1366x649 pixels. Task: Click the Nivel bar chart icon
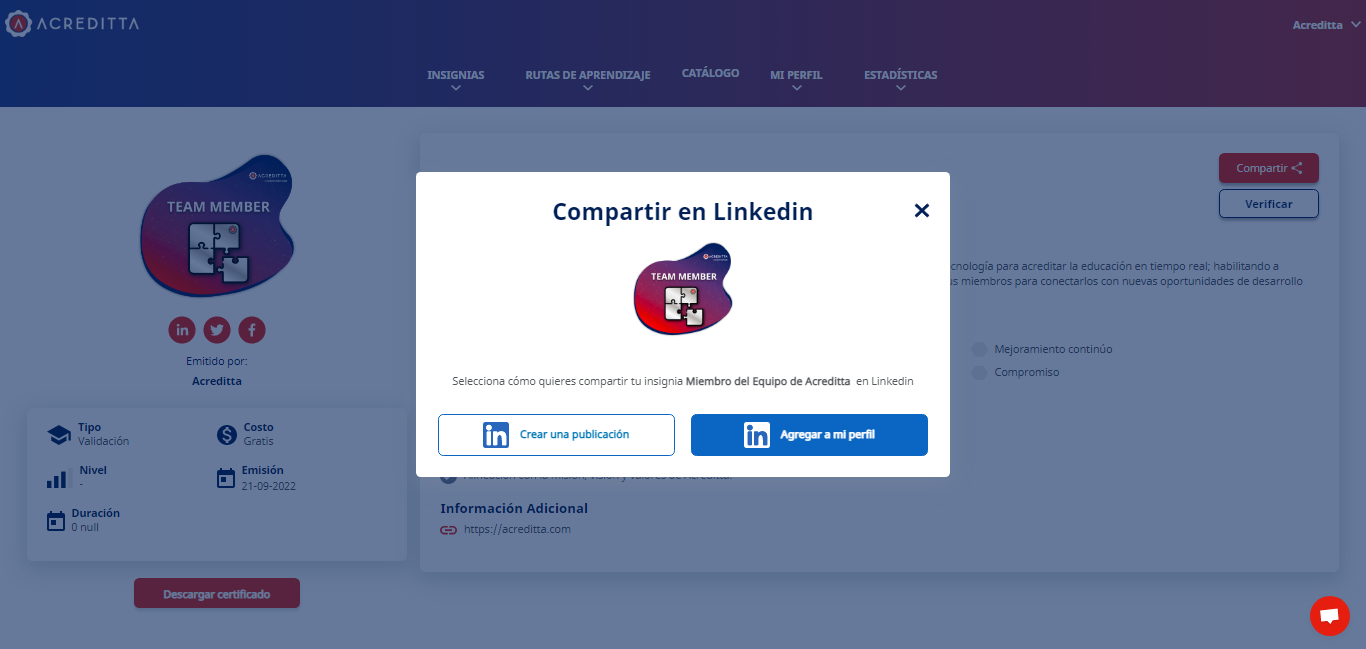tap(57, 479)
